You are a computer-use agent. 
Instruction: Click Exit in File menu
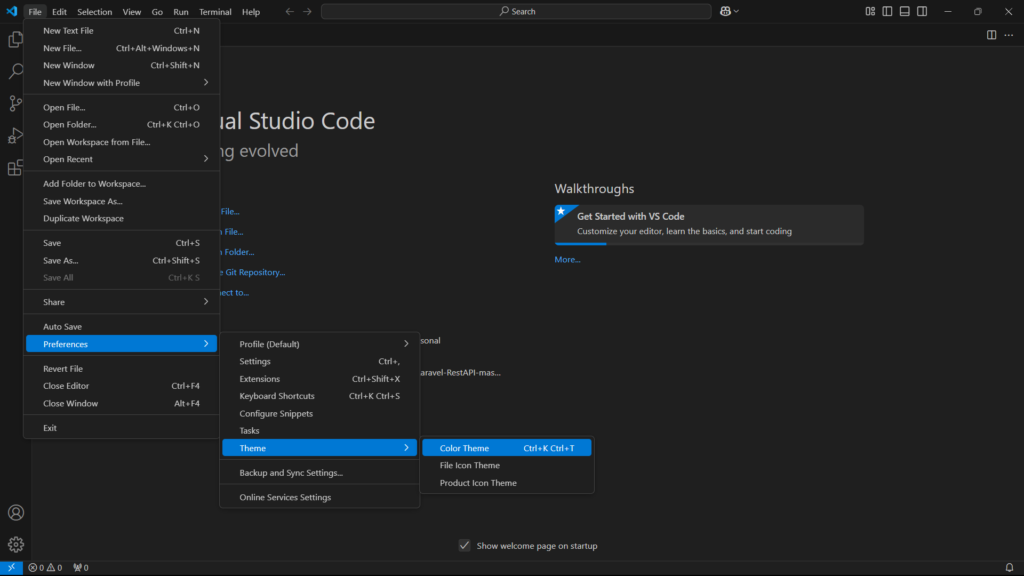pos(121,428)
